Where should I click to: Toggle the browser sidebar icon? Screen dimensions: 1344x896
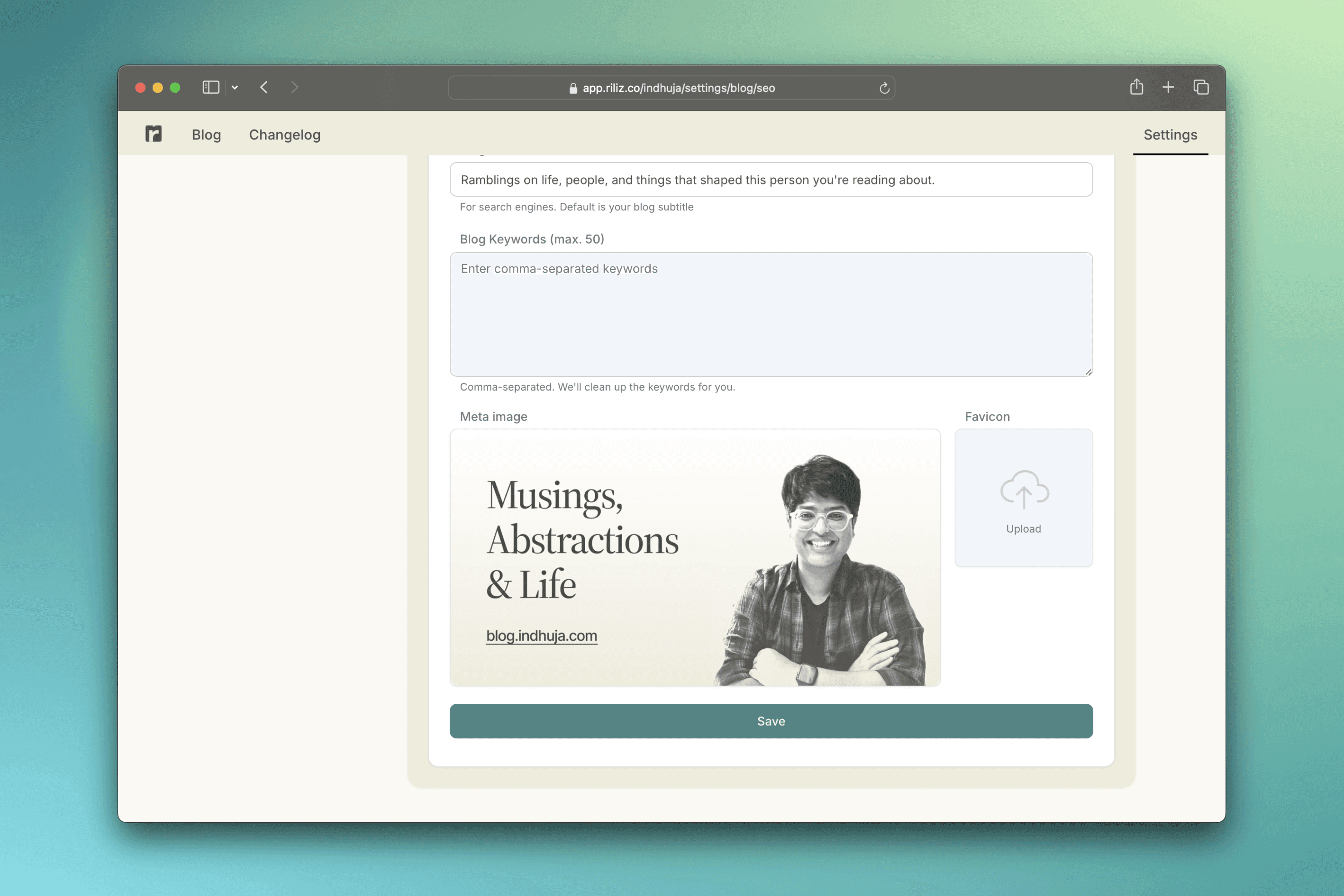211,87
